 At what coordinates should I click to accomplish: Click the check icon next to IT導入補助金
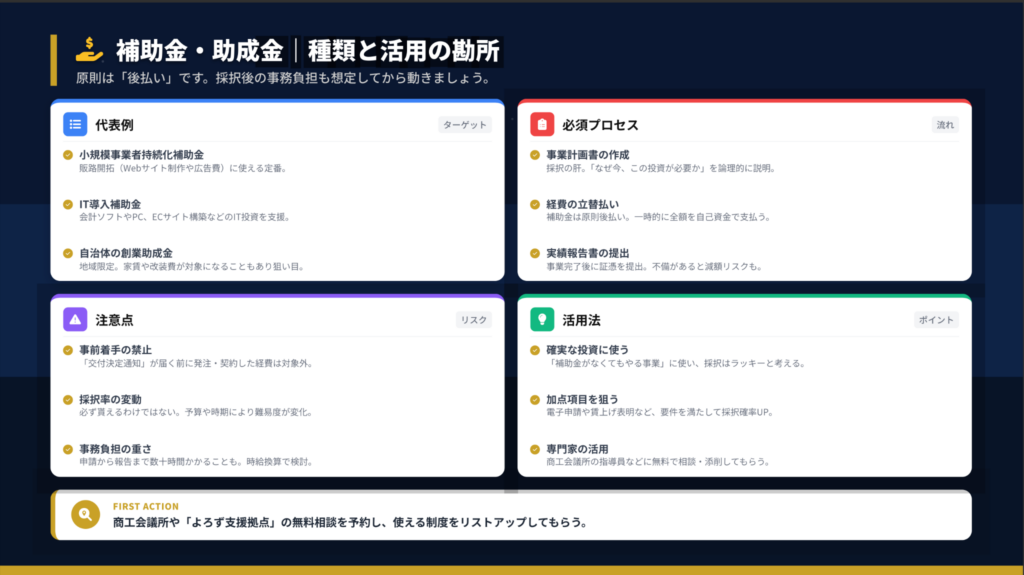tap(68, 204)
